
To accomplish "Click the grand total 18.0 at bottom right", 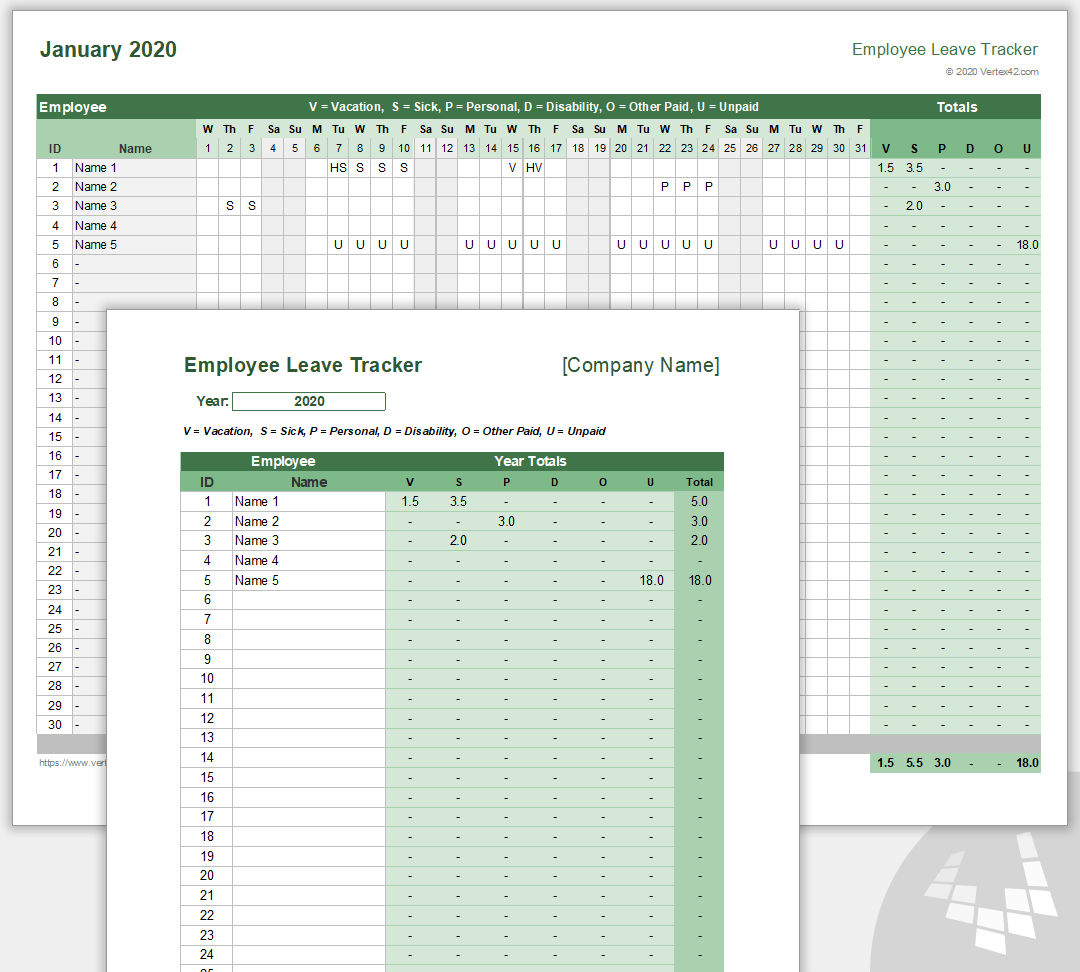I will (1026, 762).
